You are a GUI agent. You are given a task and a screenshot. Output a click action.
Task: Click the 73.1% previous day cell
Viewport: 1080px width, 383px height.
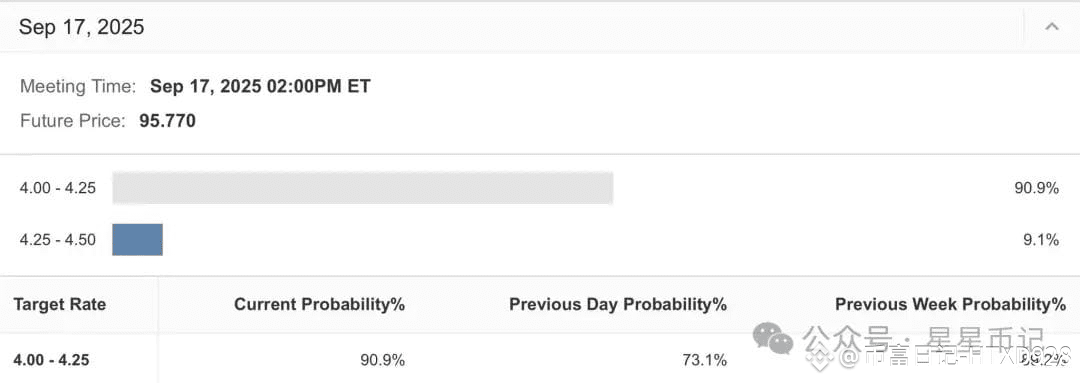(705, 360)
